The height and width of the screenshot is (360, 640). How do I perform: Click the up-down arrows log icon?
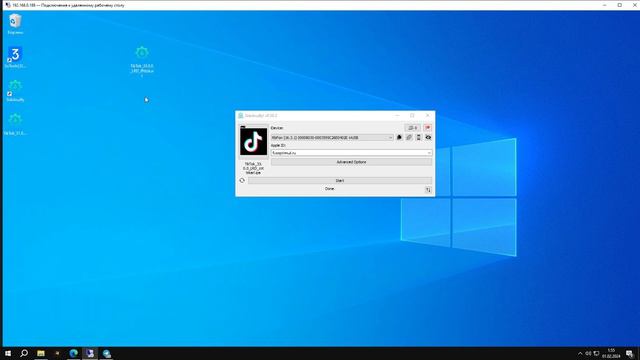pyautogui.click(x=428, y=190)
